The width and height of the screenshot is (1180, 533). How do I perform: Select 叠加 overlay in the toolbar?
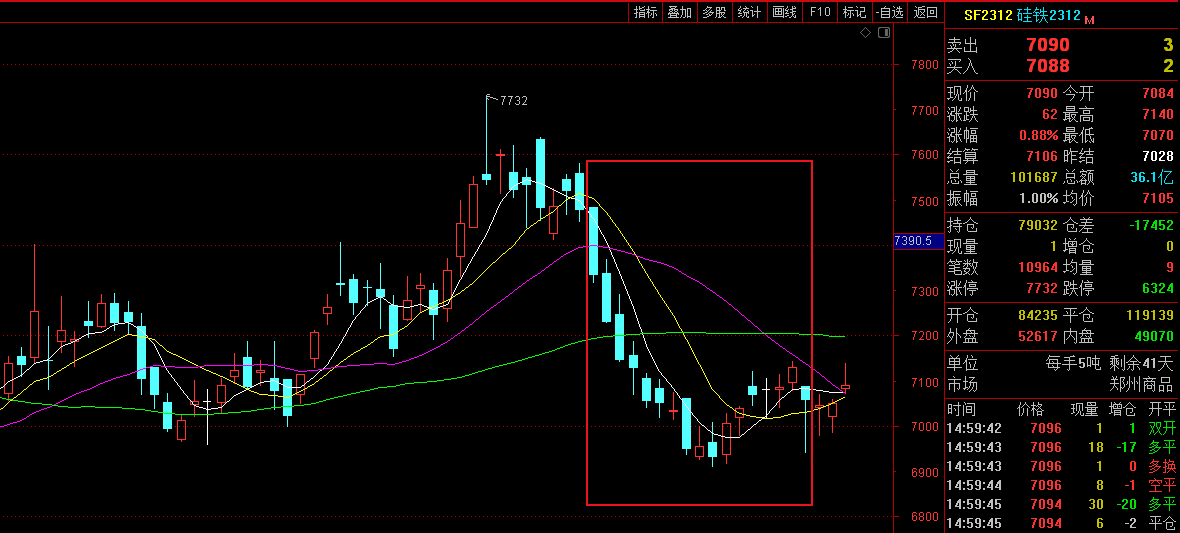point(679,12)
